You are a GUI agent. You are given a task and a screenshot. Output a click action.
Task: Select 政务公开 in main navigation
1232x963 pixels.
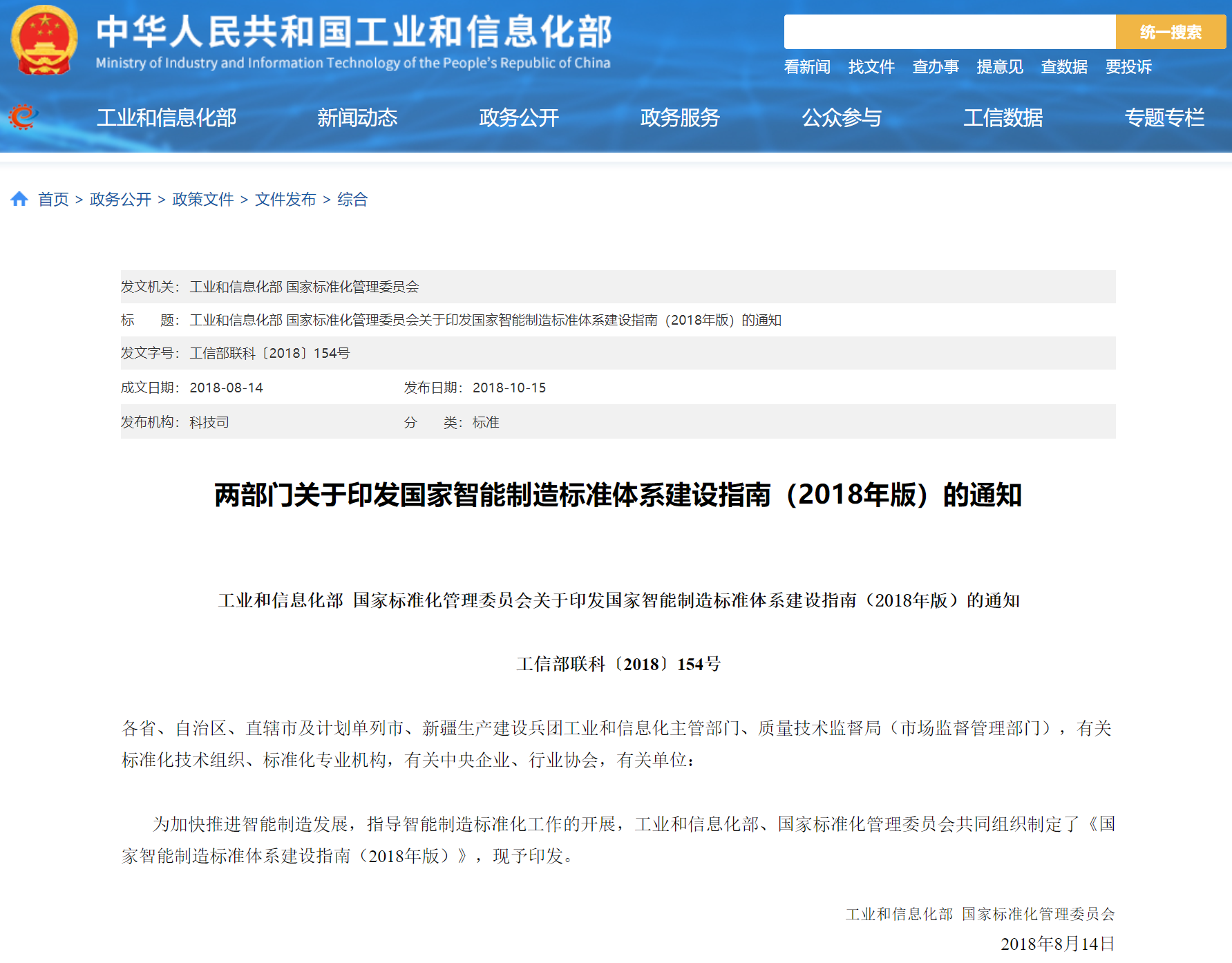(x=519, y=117)
